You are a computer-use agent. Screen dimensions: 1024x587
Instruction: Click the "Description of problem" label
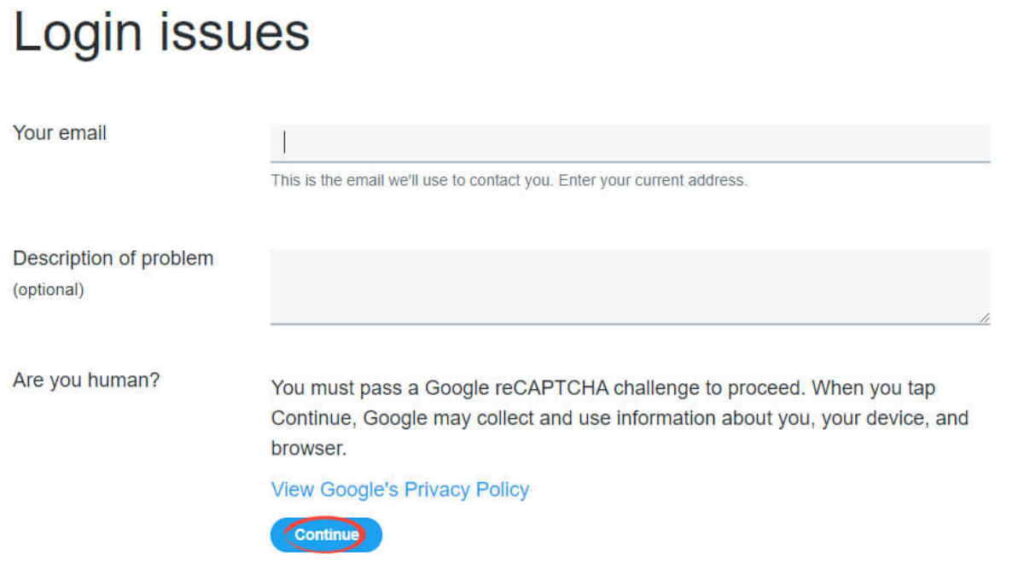(x=113, y=259)
